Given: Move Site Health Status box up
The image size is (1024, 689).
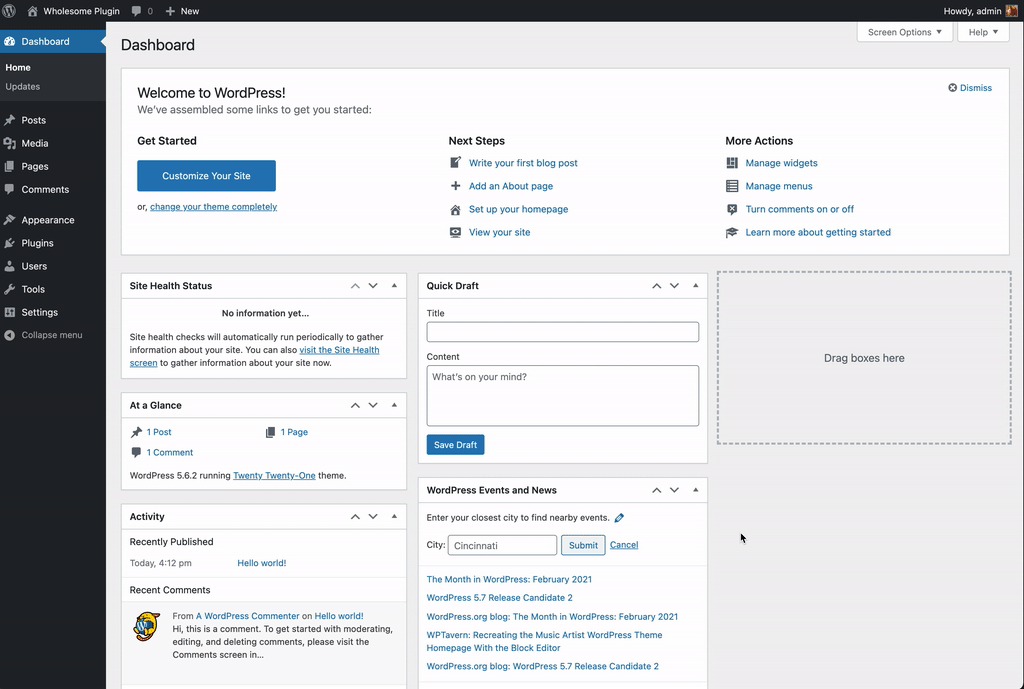Looking at the screenshot, I should point(355,285).
